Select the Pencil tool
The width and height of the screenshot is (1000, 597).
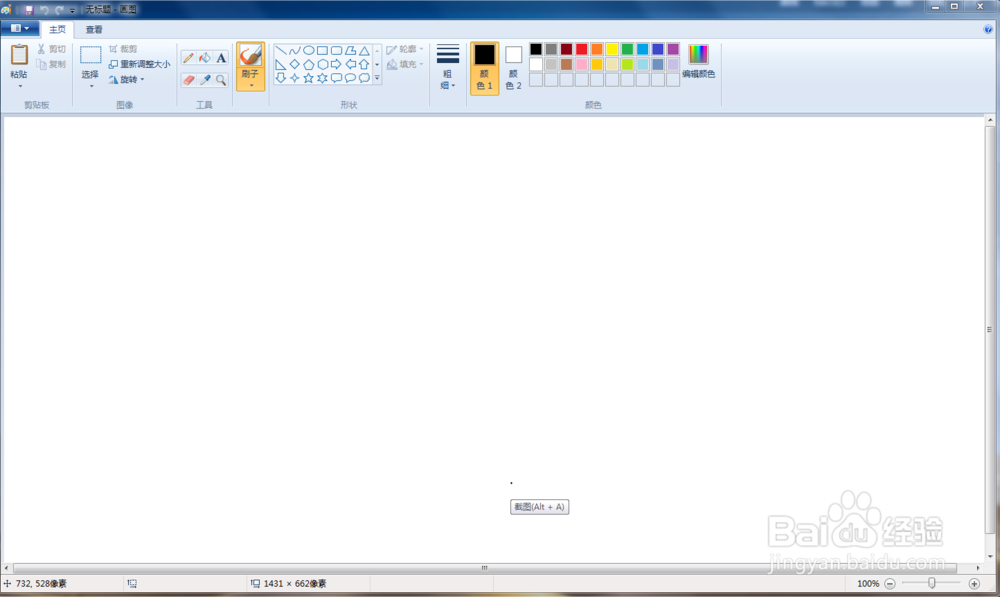click(x=188, y=58)
